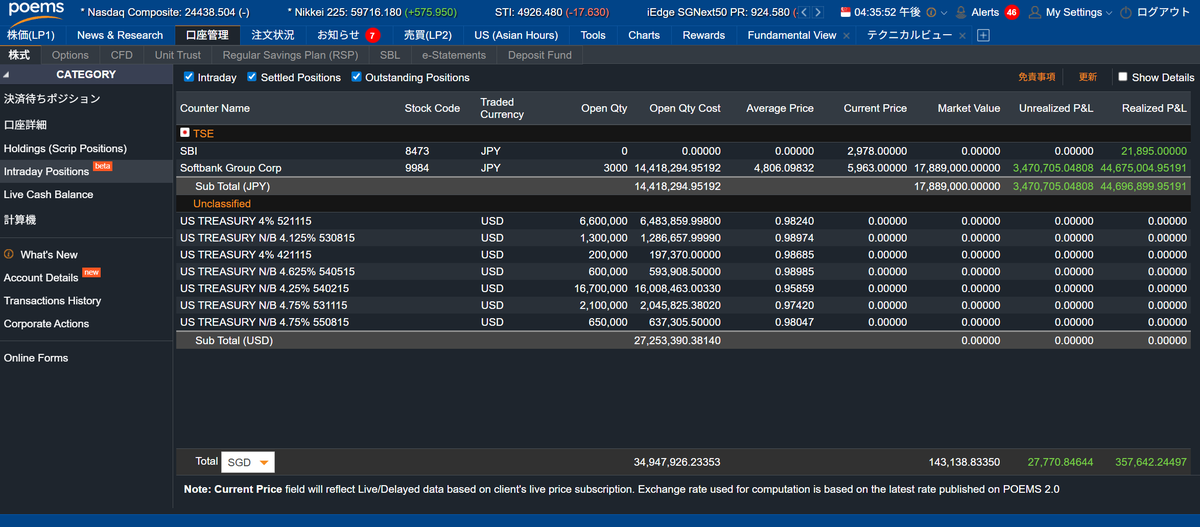Click the My Settings user icon
Viewport: 1200px width, 527px height.
click(x=1035, y=13)
